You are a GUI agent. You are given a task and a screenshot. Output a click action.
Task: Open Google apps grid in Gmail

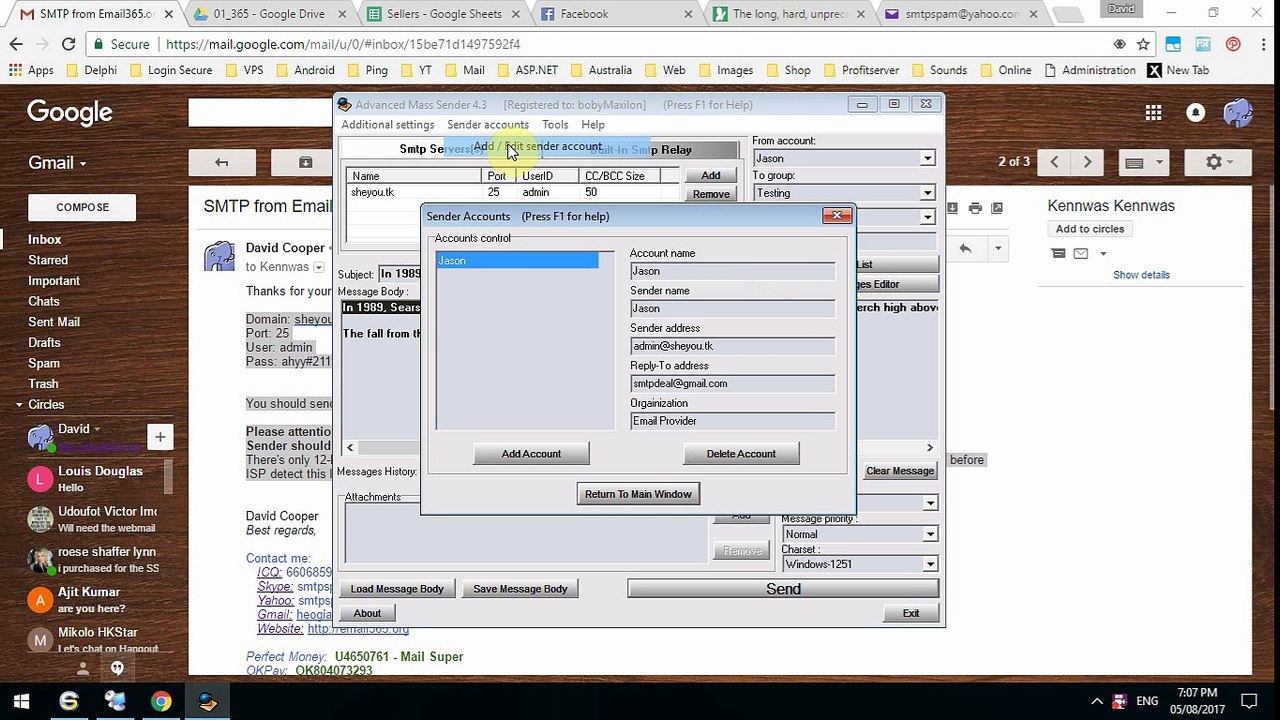(1153, 113)
